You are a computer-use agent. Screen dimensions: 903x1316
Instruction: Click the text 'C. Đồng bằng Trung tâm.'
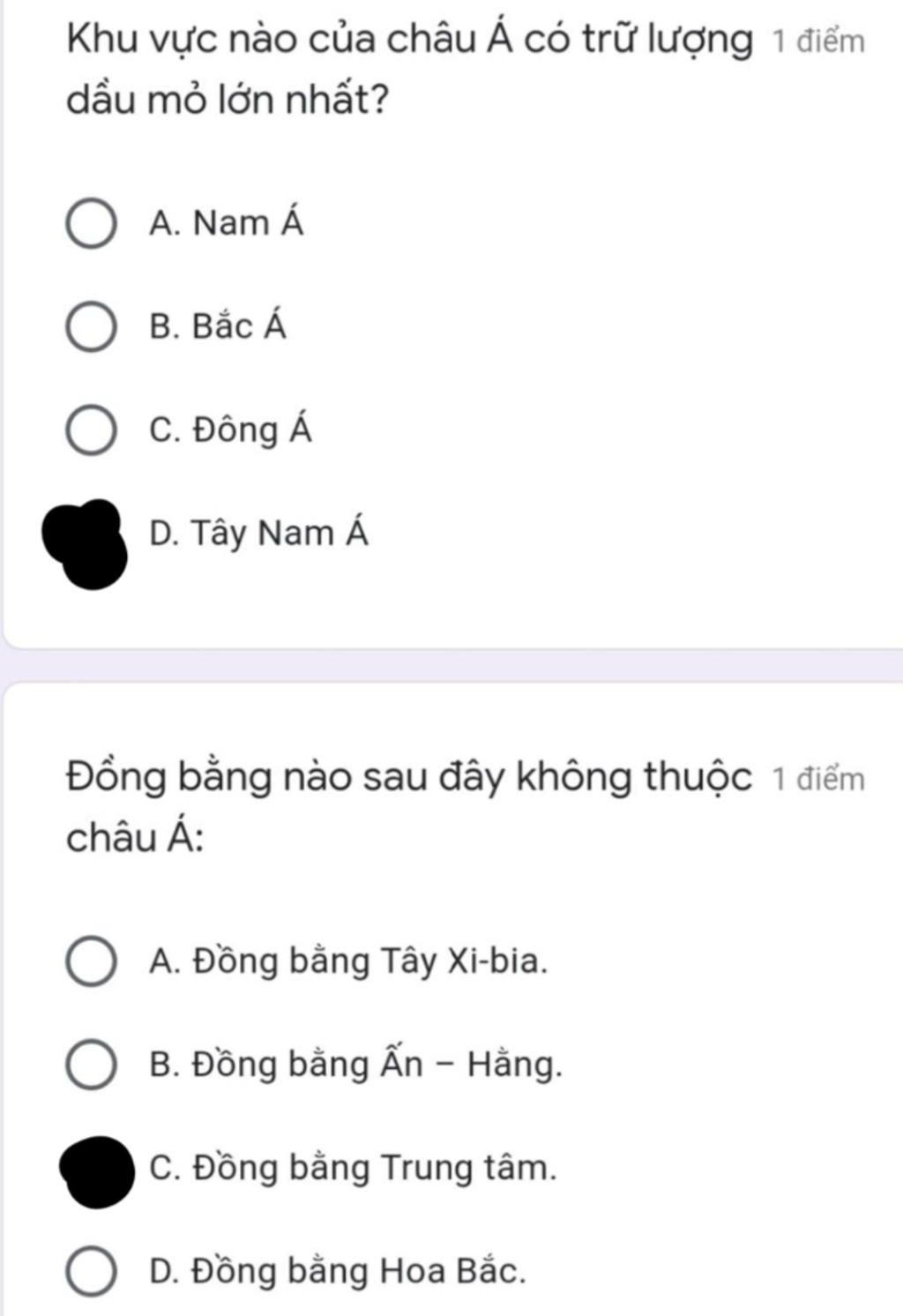click(x=354, y=1168)
